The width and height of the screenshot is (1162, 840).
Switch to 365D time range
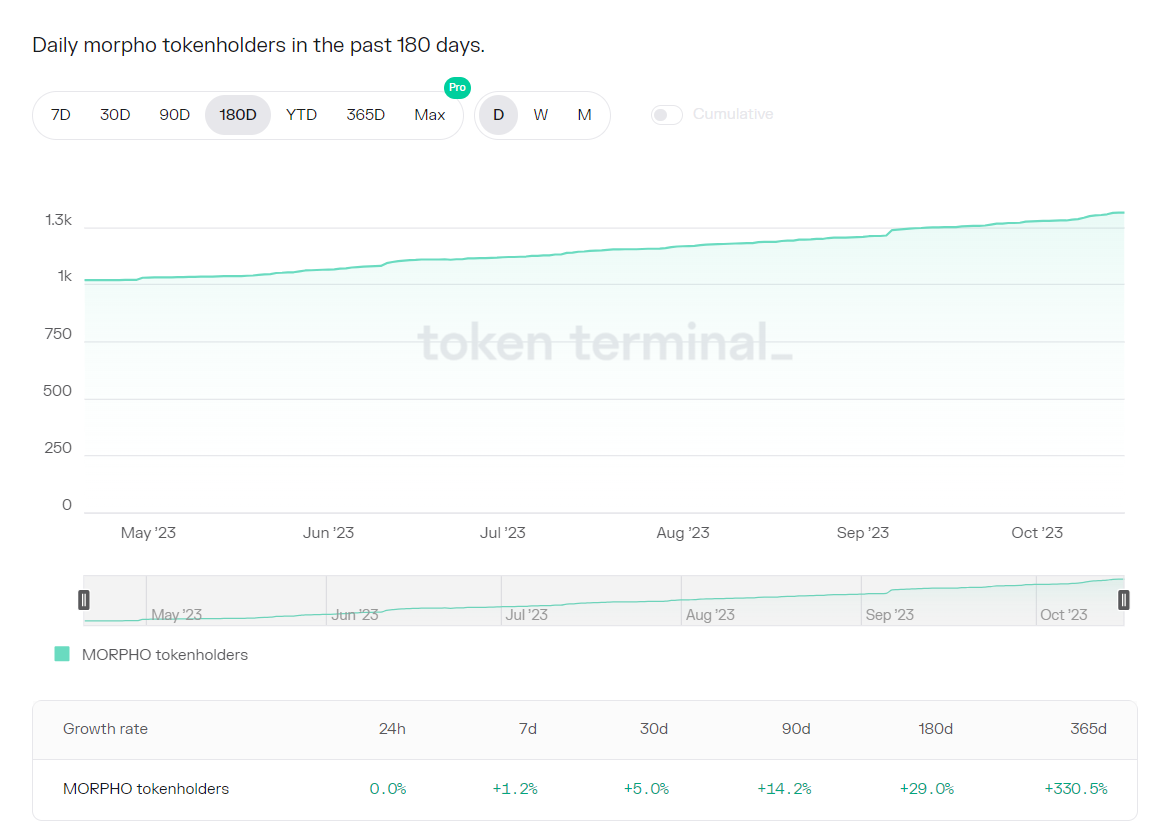[x=365, y=115]
